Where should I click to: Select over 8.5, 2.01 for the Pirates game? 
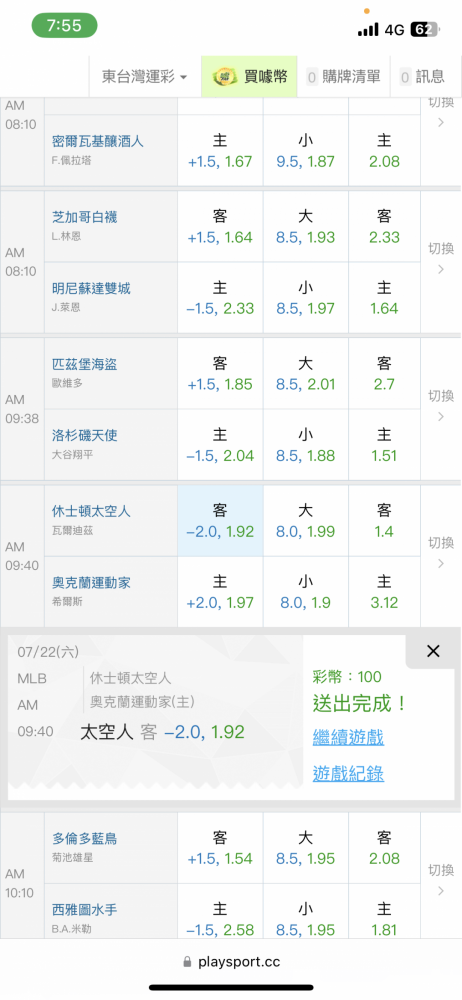pyautogui.click(x=306, y=374)
